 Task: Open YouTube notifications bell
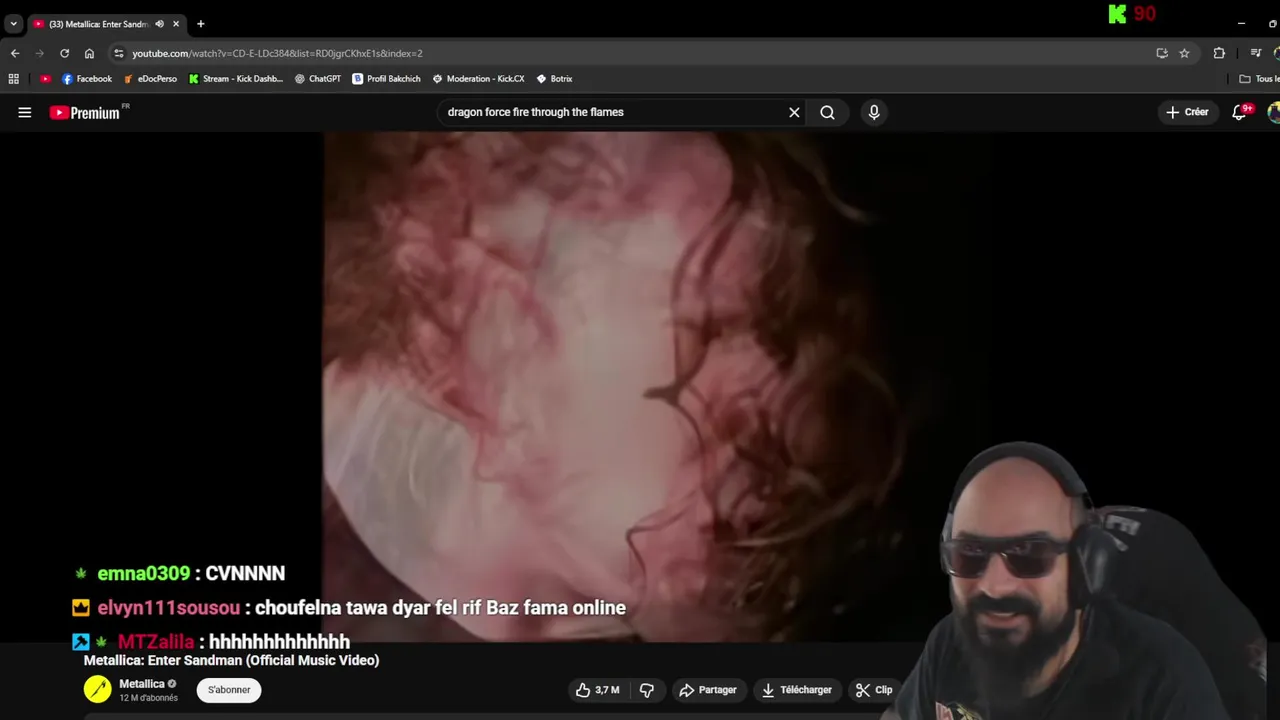tap(1240, 112)
